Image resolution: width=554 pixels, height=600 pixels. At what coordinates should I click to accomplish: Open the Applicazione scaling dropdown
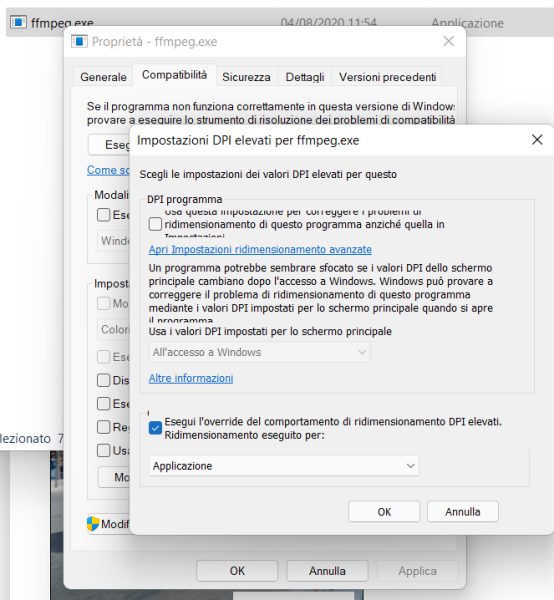[x=284, y=466]
